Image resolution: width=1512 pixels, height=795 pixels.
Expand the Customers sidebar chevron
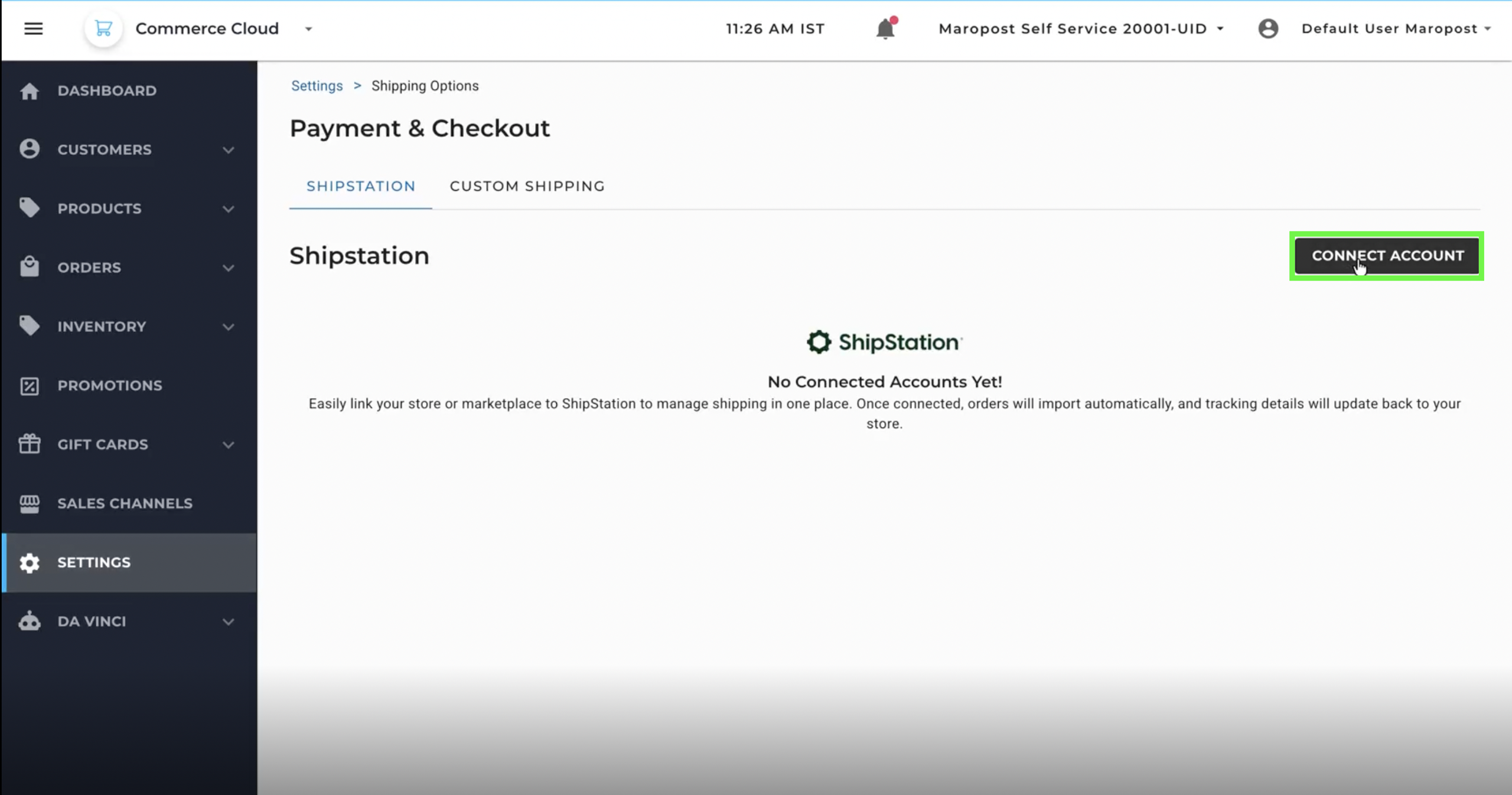pyautogui.click(x=228, y=150)
